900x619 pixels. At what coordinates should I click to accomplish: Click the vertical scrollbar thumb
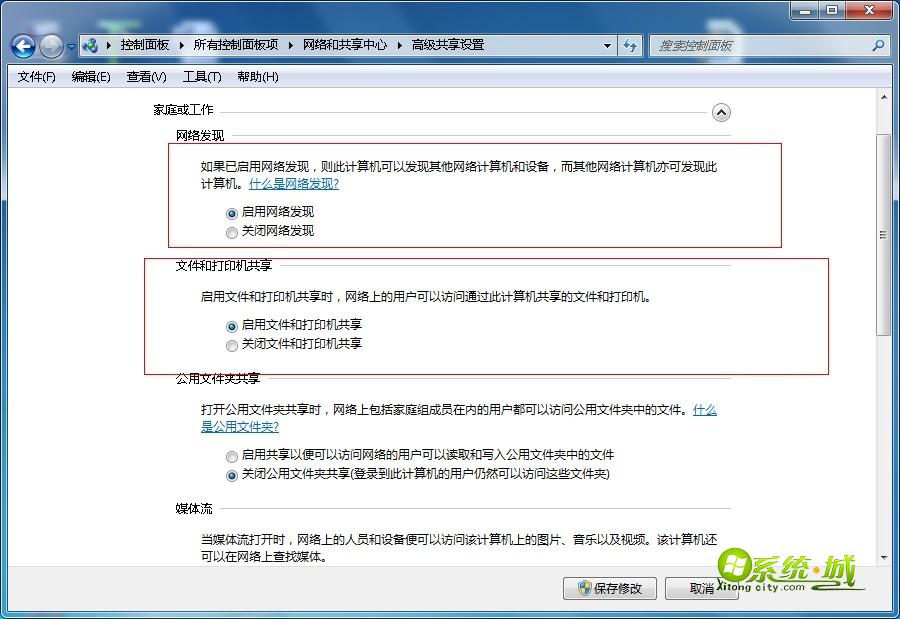point(883,235)
